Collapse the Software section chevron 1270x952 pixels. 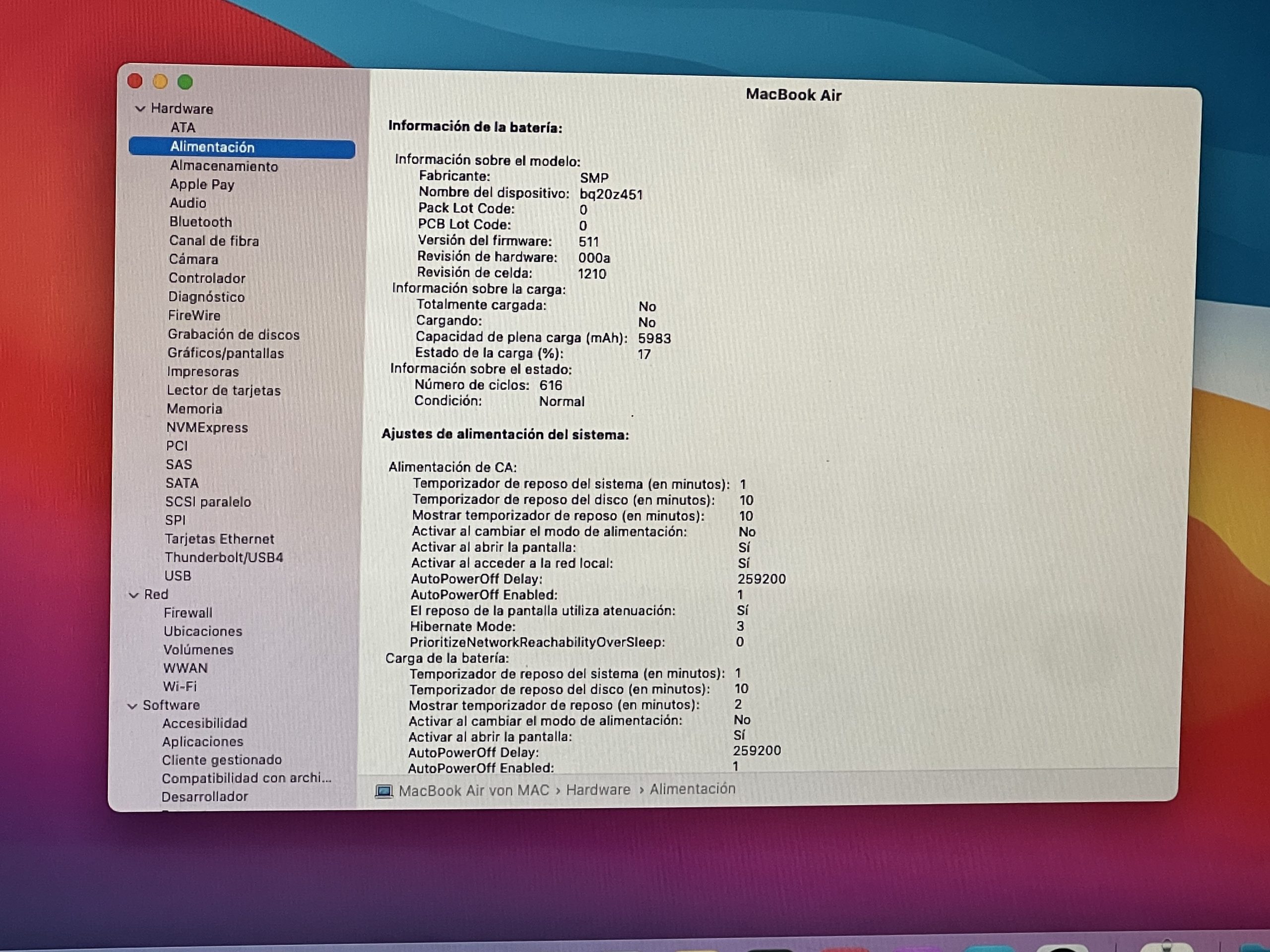[132, 706]
